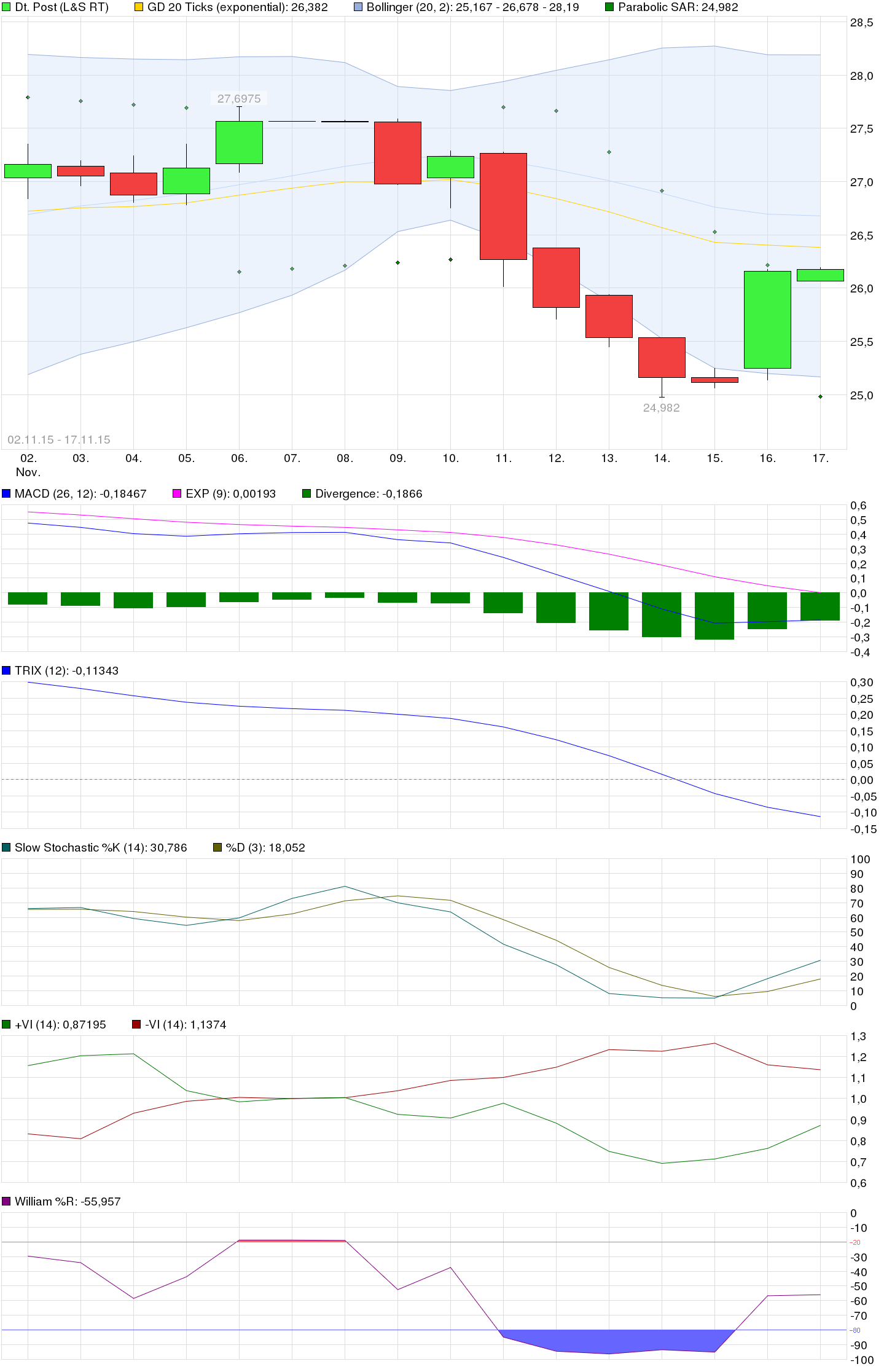Viewport: 892px width, 1372px height.
Task: Click Slow Stochastic %K (14) text
Action: click(101, 847)
